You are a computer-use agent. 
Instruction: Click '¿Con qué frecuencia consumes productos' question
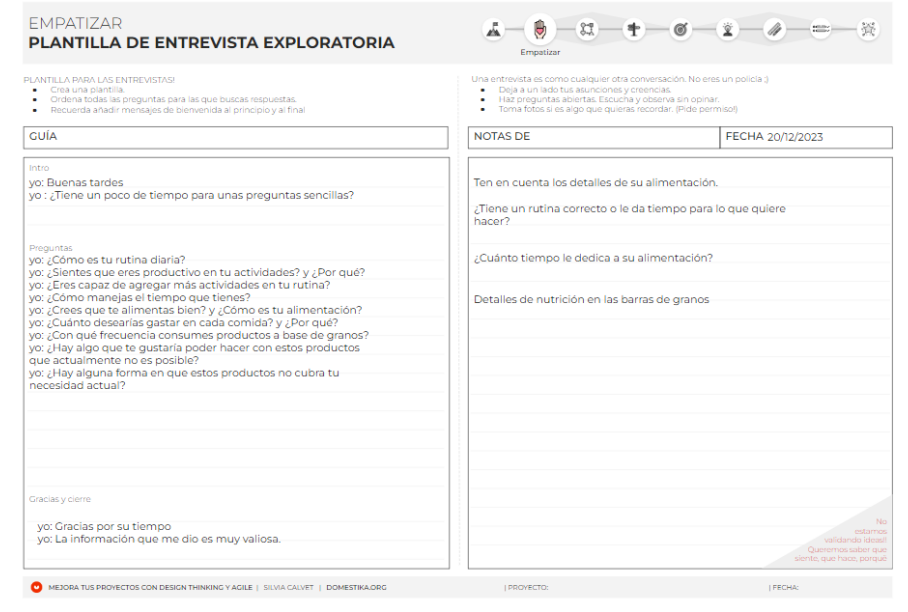tap(199, 335)
